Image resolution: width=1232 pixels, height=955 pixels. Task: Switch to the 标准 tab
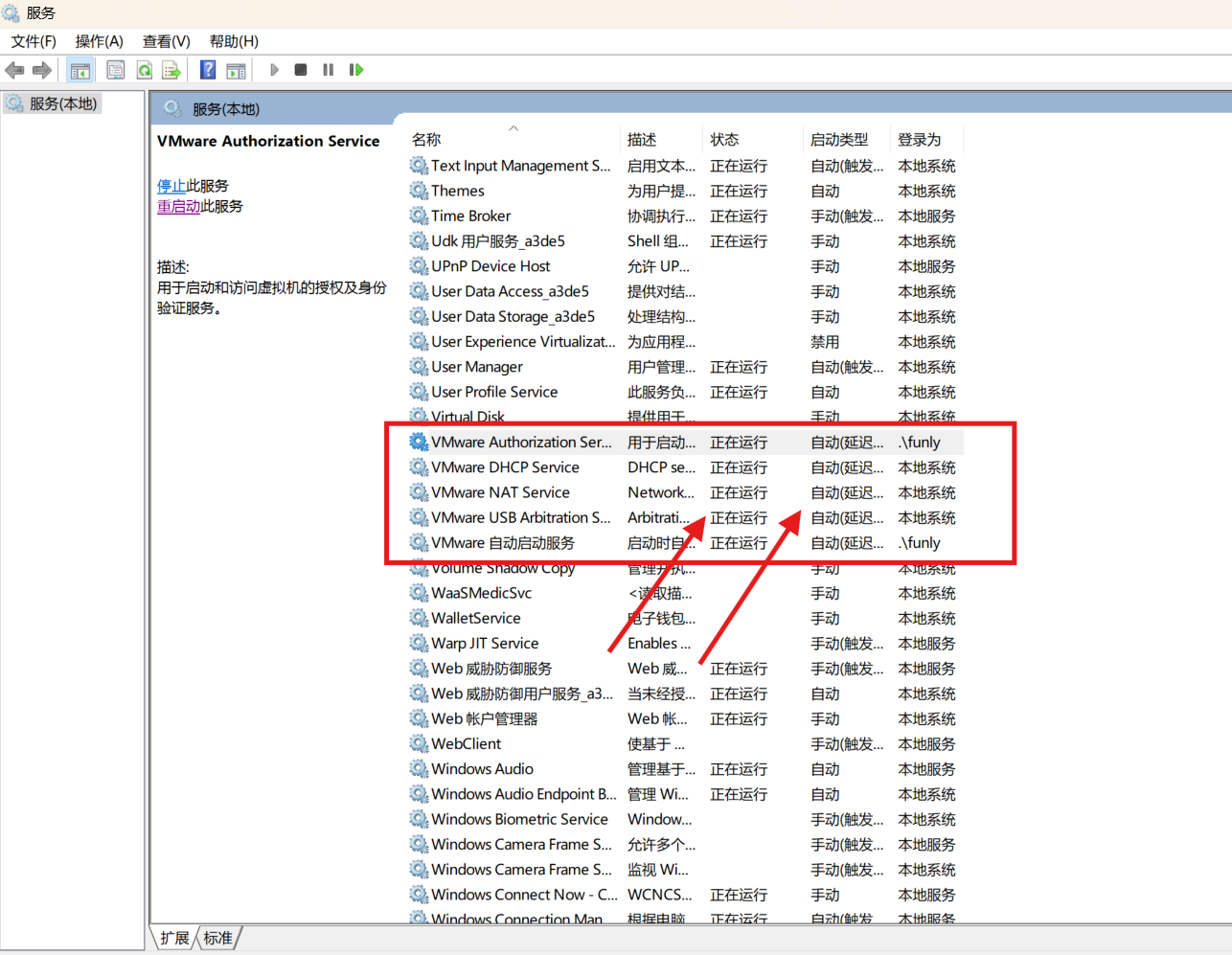218,938
